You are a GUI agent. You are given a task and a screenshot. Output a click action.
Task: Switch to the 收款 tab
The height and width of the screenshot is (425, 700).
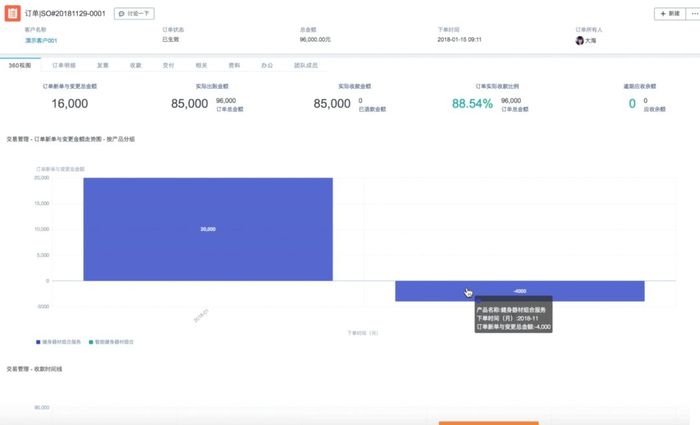point(136,65)
